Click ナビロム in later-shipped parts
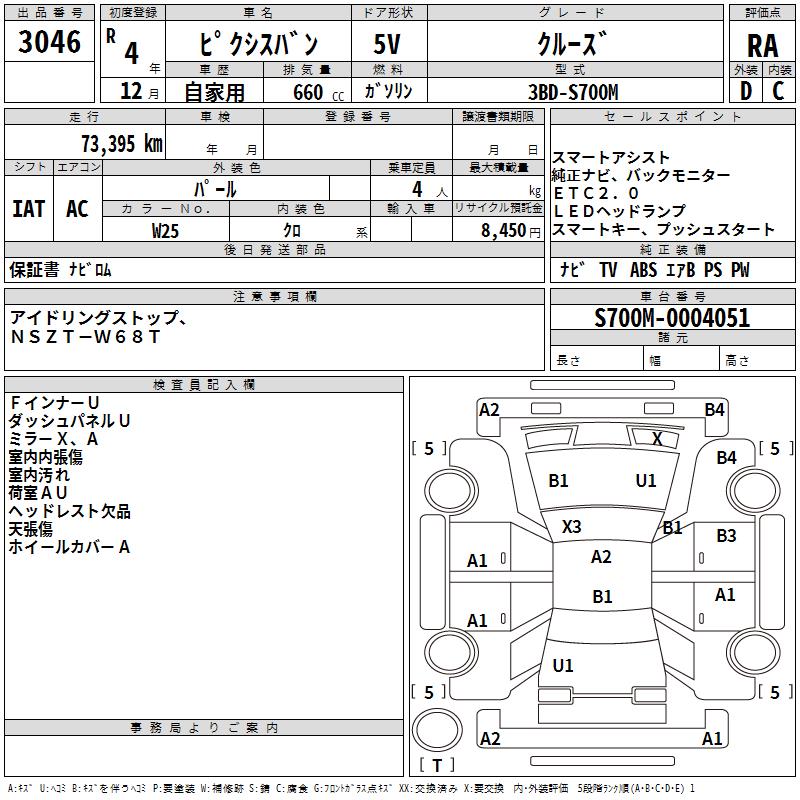Viewport: 800px width, 800px height. click(x=90, y=269)
